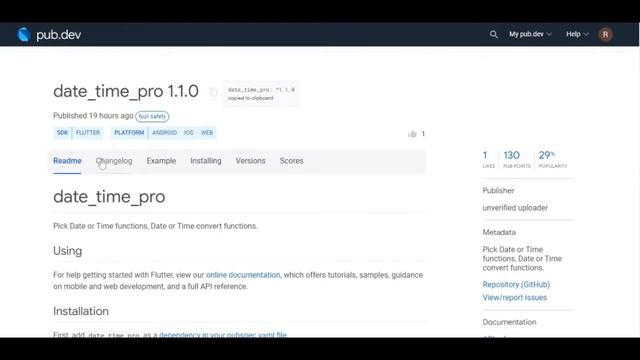Expand the Help dropdown menu
640x360 pixels.
click(577, 34)
